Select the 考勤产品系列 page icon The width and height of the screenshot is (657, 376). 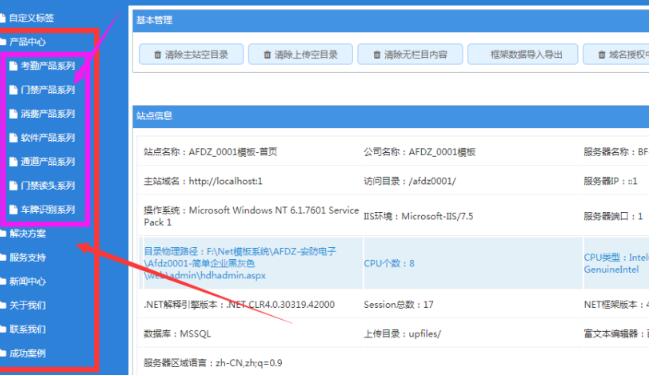click(x=13, y=66)
